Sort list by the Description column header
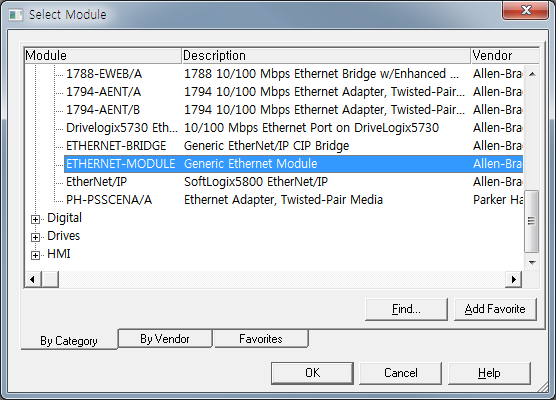Image resolution: width=556 pixels, height=400 pixels. pos(326,56)
